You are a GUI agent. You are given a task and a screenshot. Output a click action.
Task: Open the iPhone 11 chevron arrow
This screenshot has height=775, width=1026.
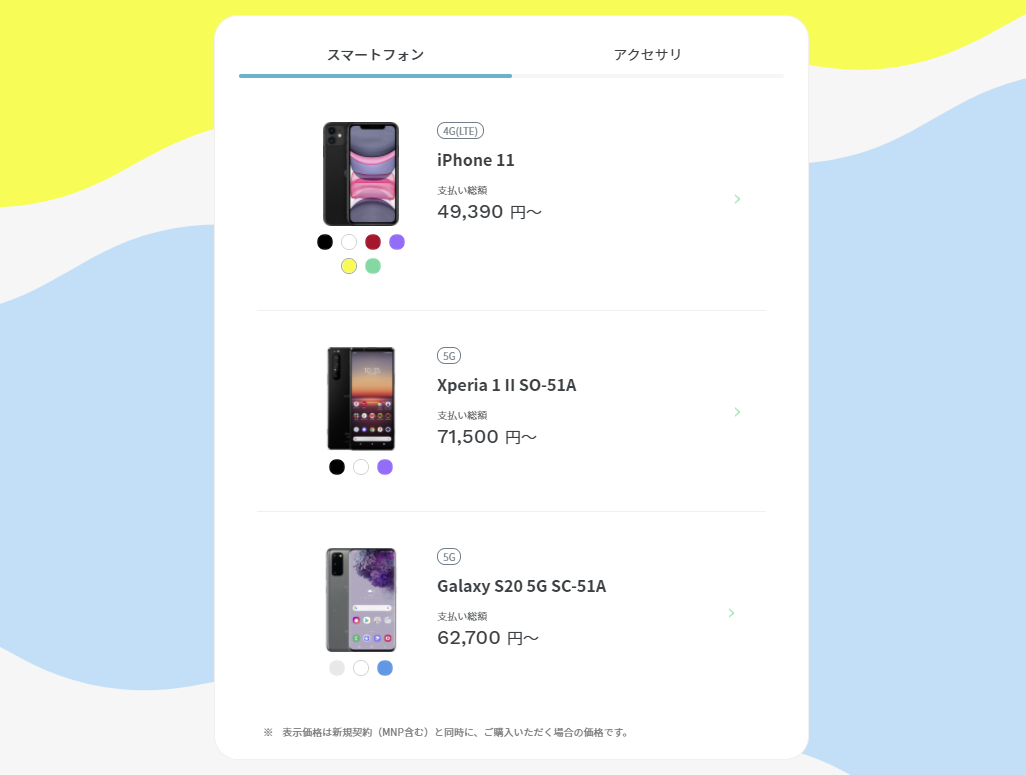737,199
